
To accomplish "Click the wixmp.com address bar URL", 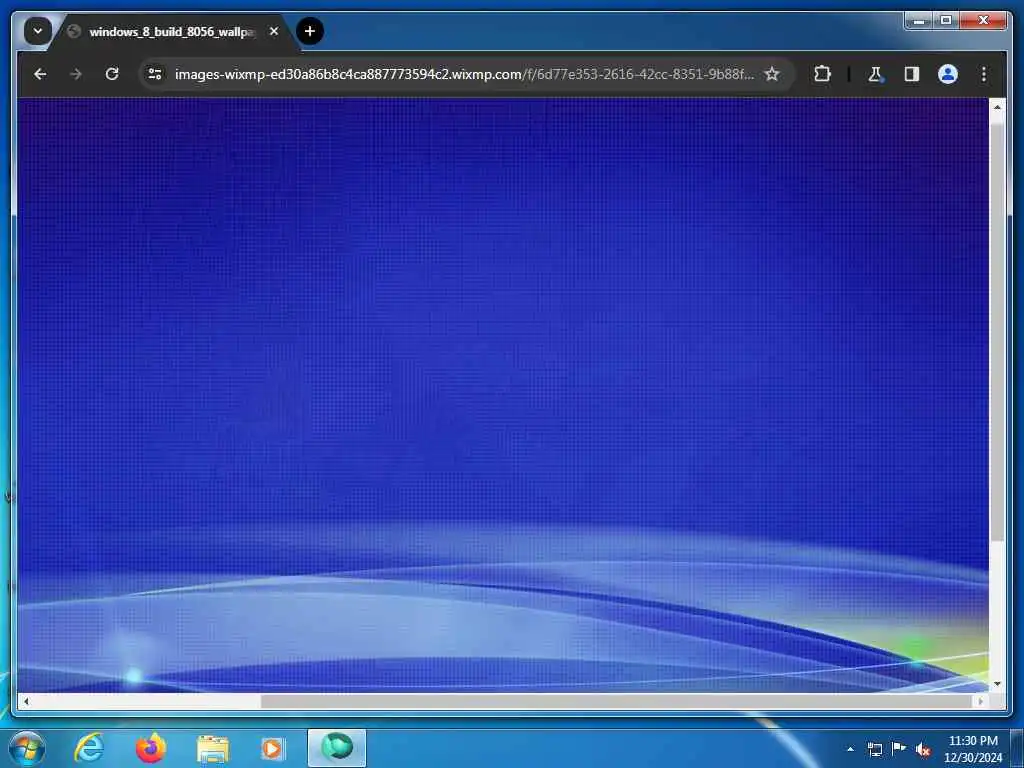I will click(464, 74).
